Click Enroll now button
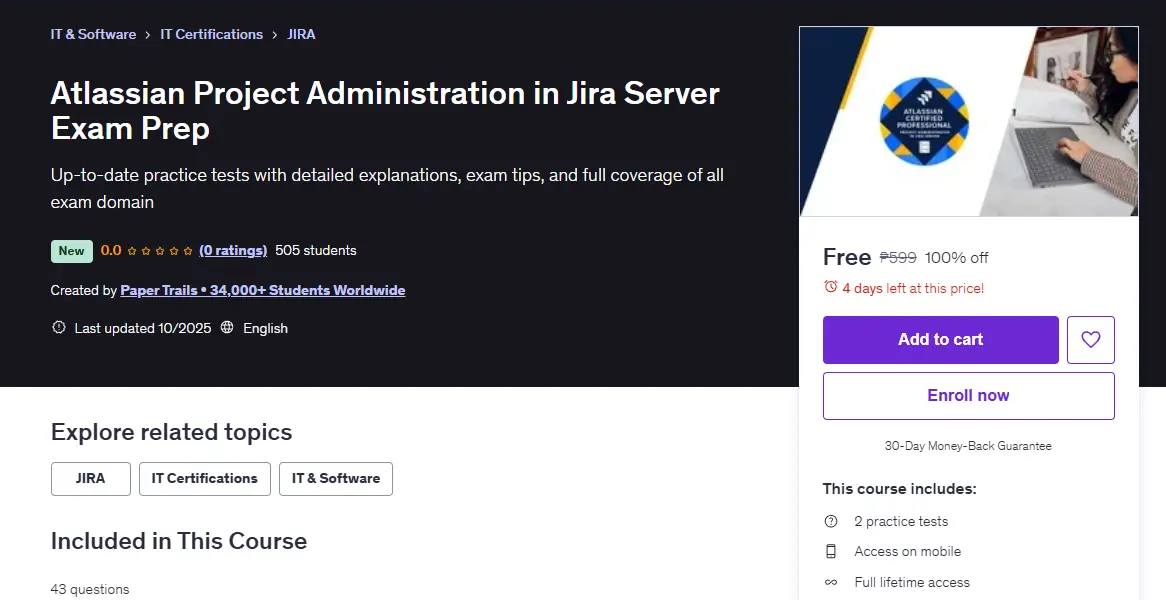The image size is (1166, 600). tap(968, 396)
